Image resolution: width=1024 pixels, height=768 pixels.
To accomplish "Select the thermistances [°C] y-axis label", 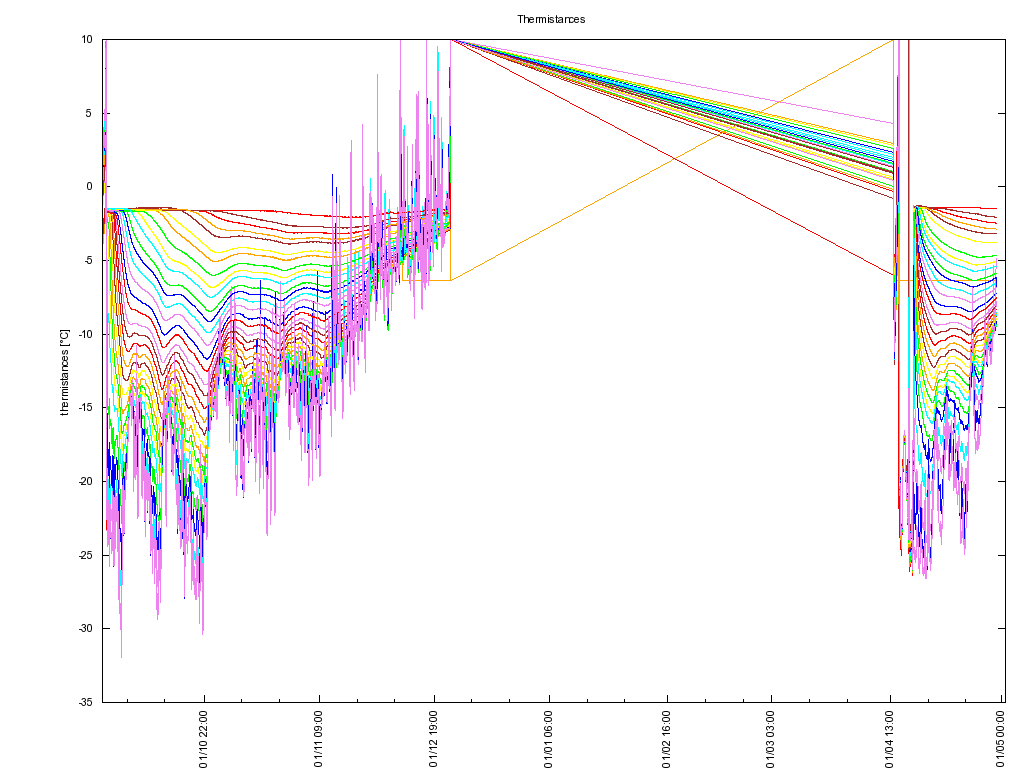I will click(x=64, y=370).
